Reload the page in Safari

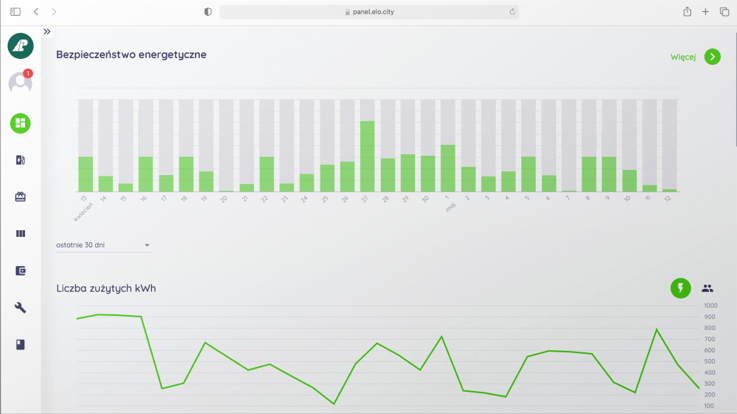512,12
